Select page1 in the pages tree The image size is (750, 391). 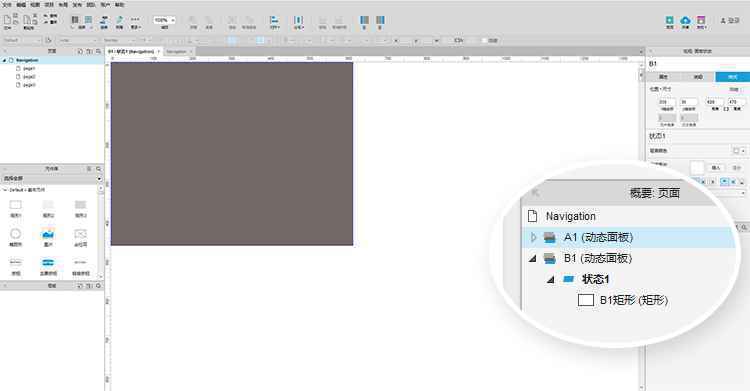[29, 68]
